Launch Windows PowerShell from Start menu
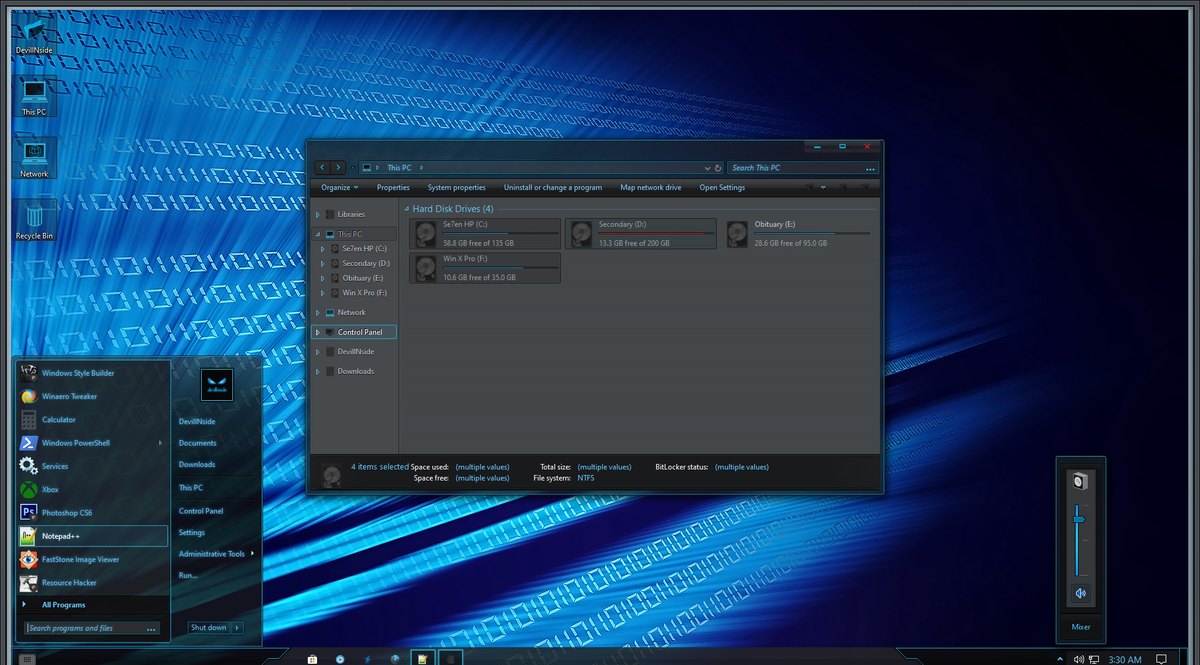Viewport: 1200px width, 665px height. click(x=92, y=443)
